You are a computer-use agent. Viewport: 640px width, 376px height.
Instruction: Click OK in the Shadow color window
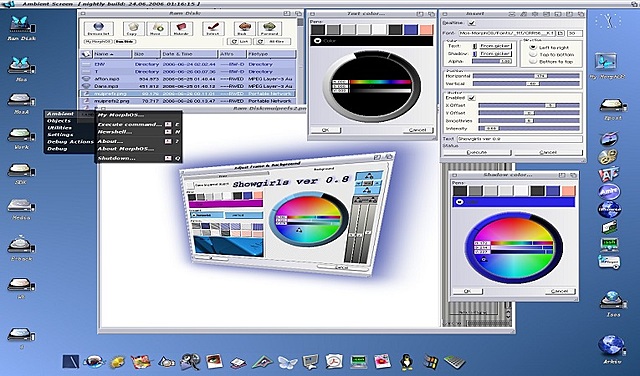point(468,291)
